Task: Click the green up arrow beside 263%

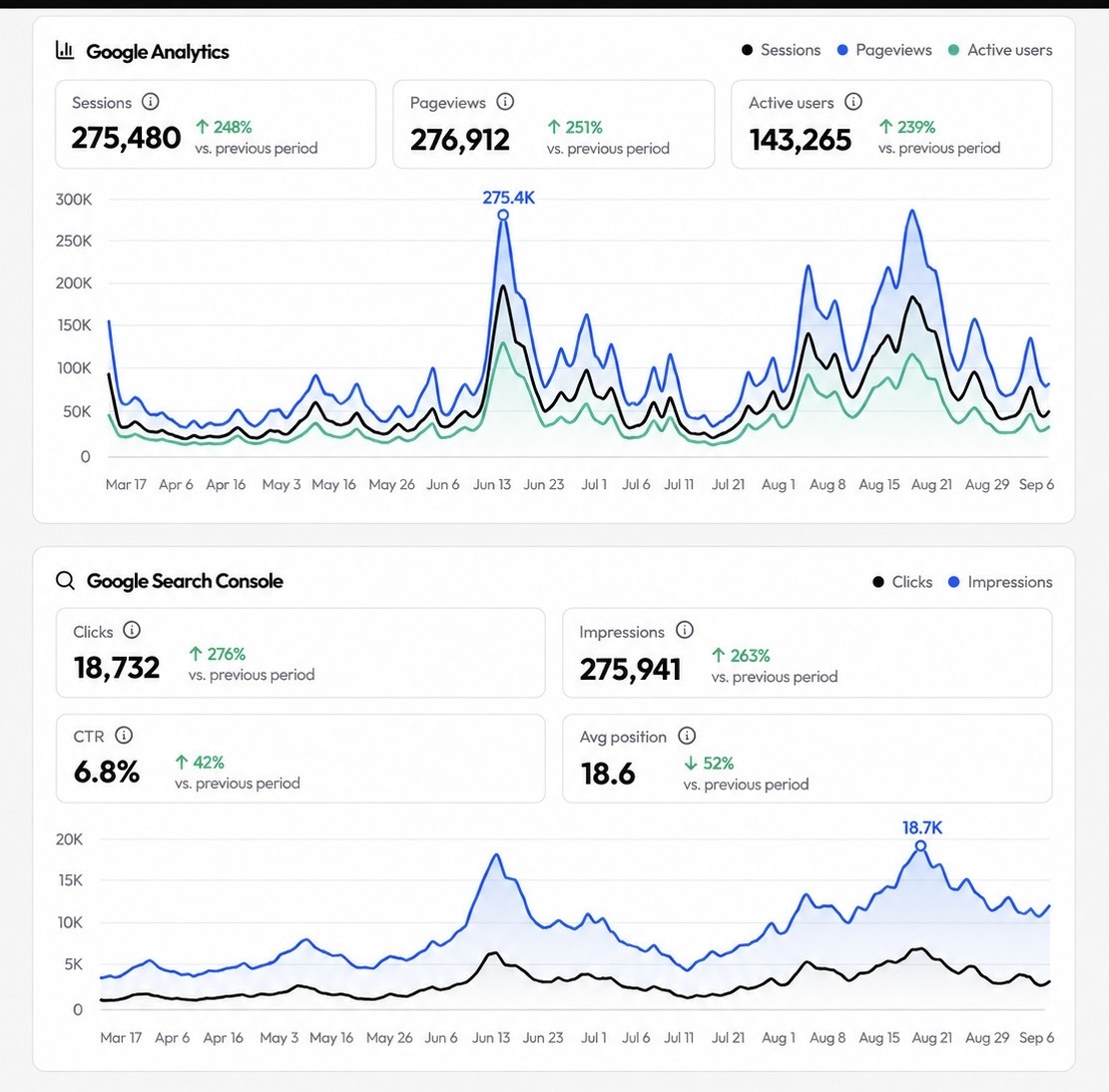Action: (x=719, y=656)
